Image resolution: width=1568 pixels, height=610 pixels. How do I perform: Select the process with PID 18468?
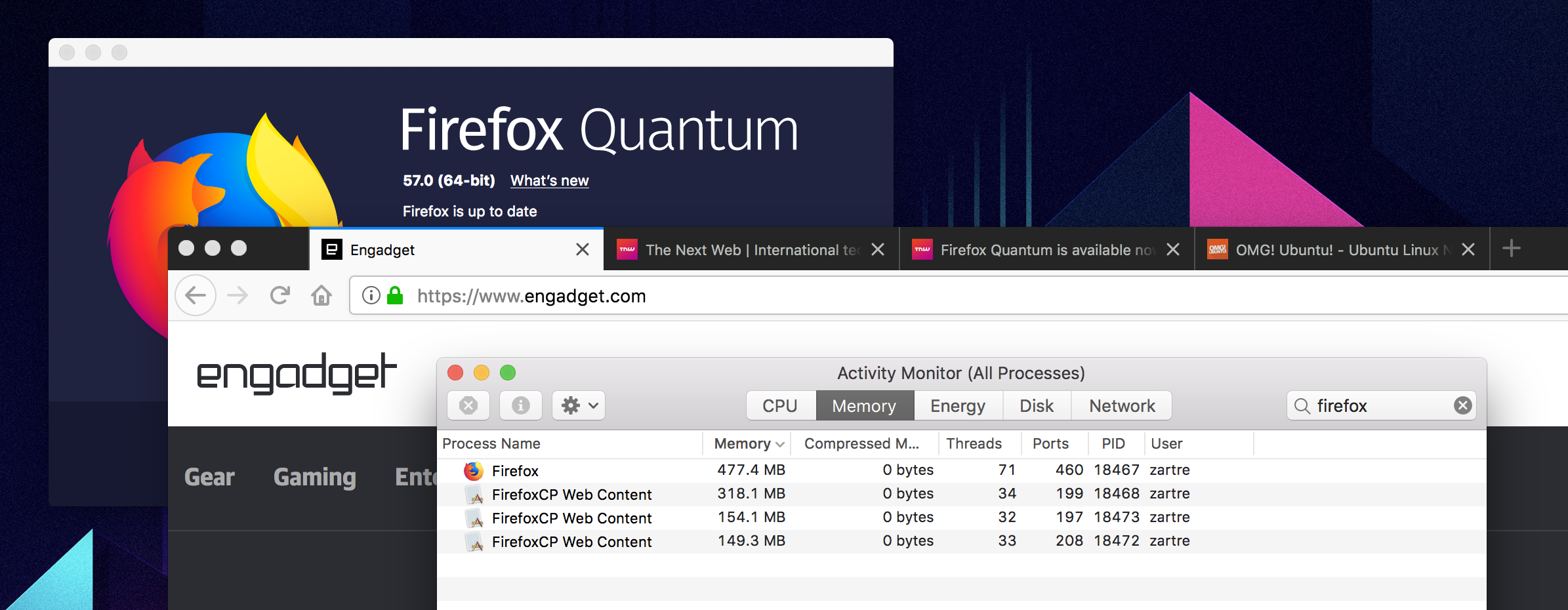[962, 494]
